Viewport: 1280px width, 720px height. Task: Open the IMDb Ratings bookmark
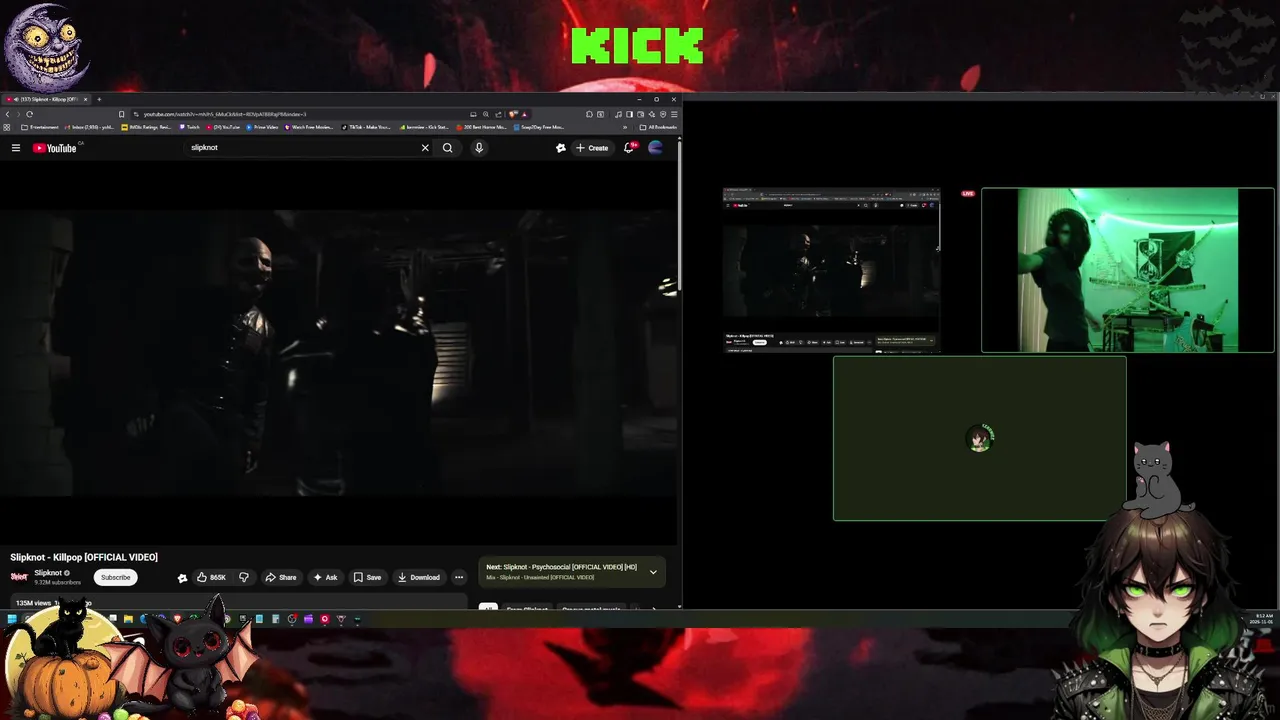(x=146, y=127)
